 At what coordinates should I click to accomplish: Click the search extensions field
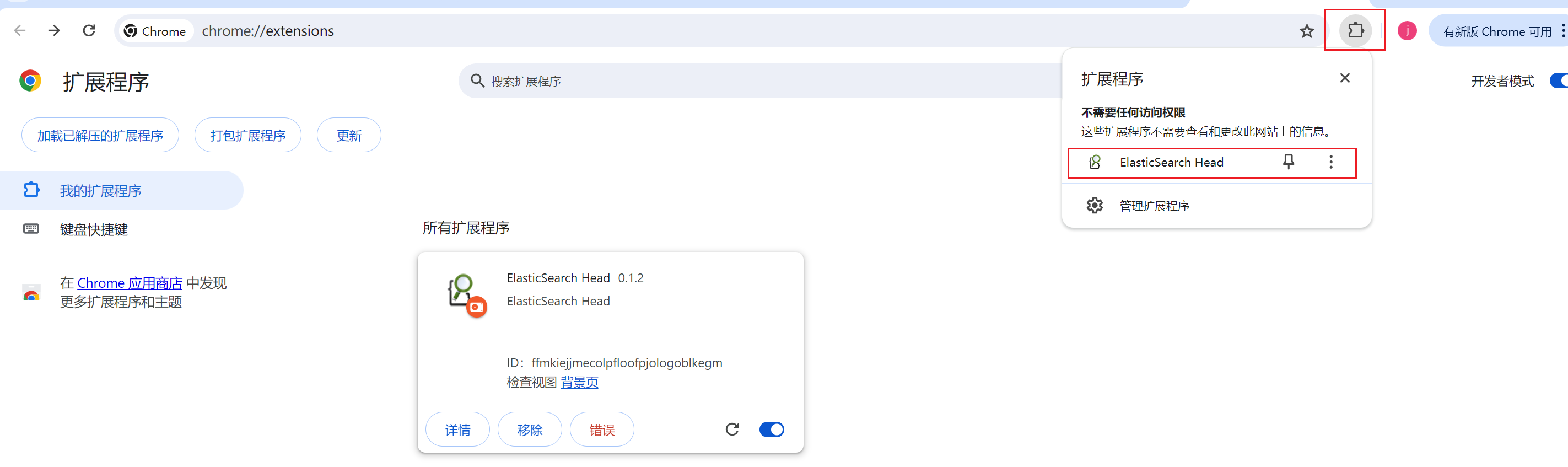pos(761,81)
